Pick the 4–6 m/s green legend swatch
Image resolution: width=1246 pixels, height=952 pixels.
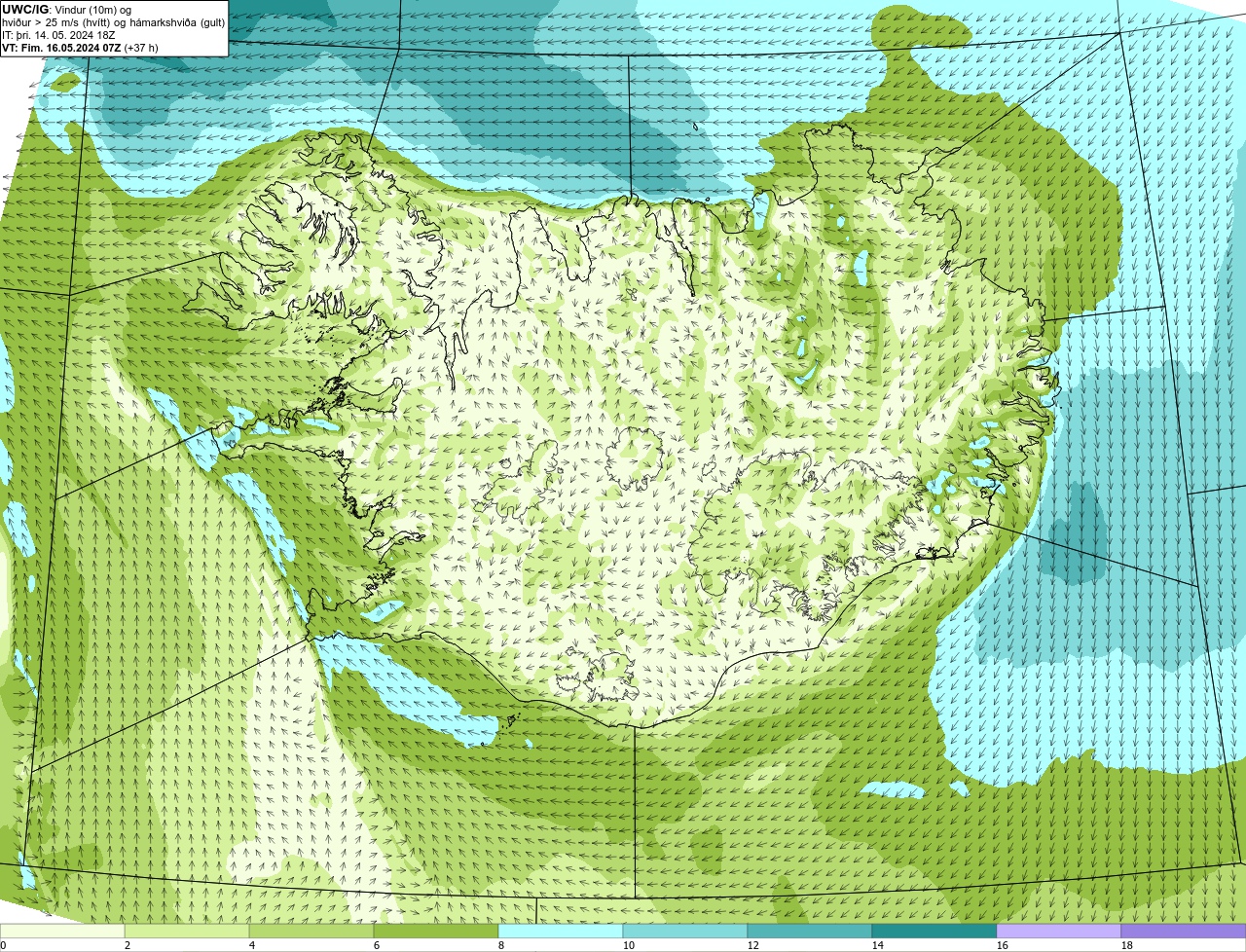[311, 931]
